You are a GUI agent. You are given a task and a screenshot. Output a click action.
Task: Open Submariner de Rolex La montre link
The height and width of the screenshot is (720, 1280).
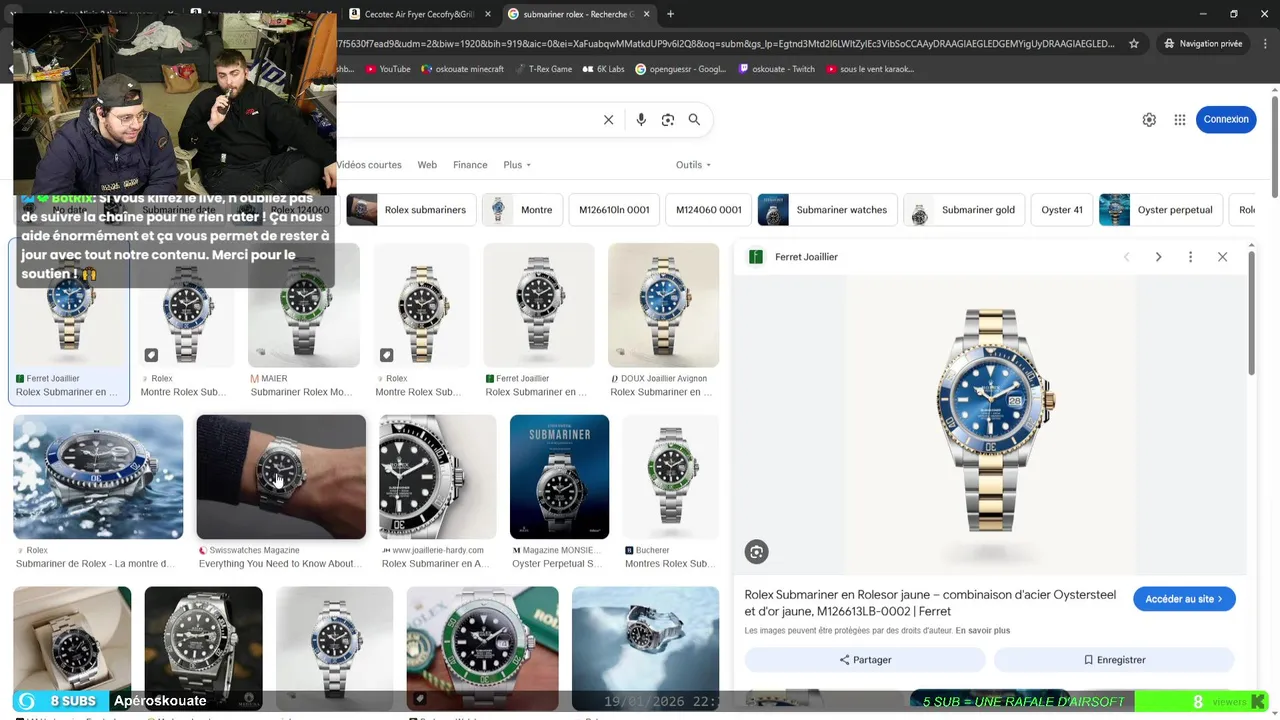(96, 564)
